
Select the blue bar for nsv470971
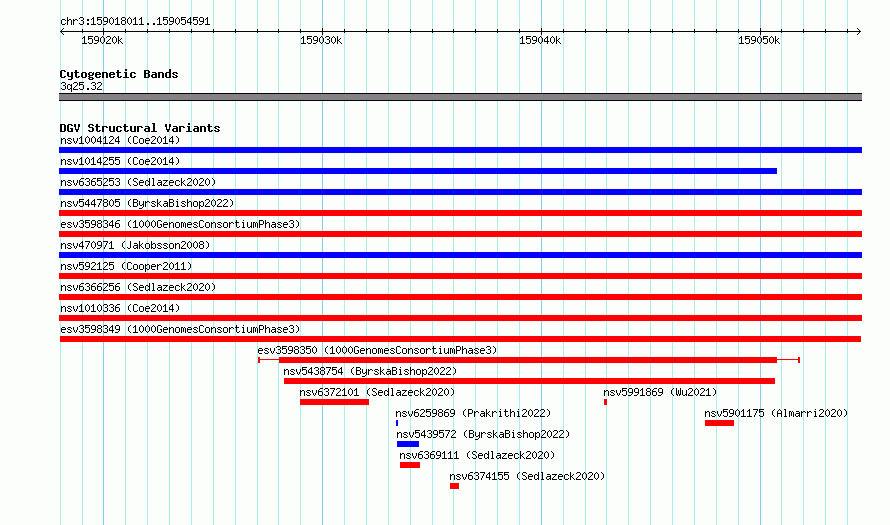coord(460,255)
